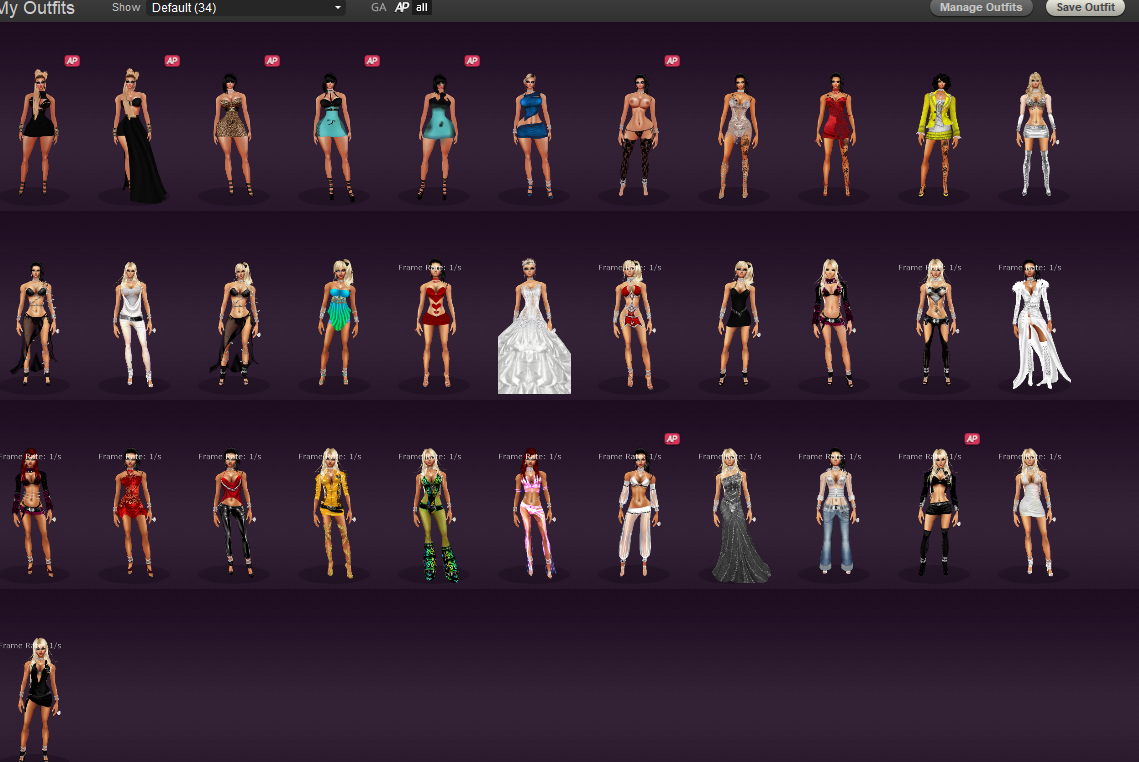1139x762 pixels.
Task: Select the leopard print mini dress outfit
Action: point(234,135)
